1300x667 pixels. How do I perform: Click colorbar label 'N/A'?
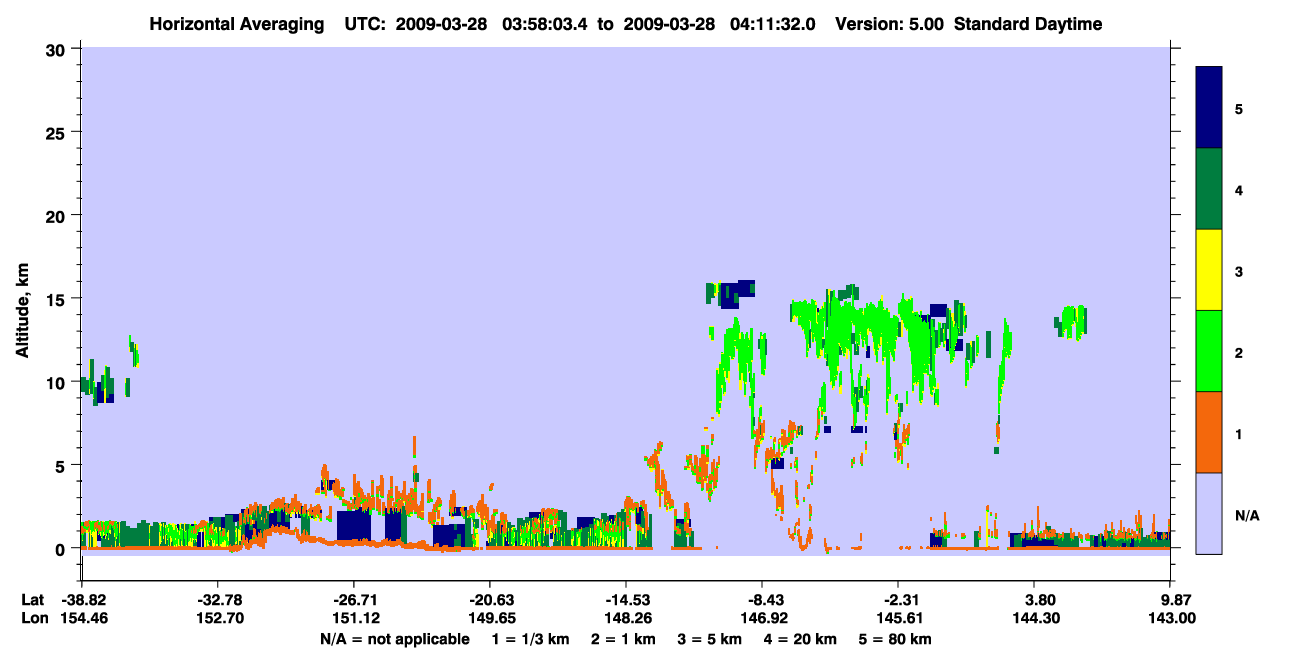click(x=1247, y=516)
